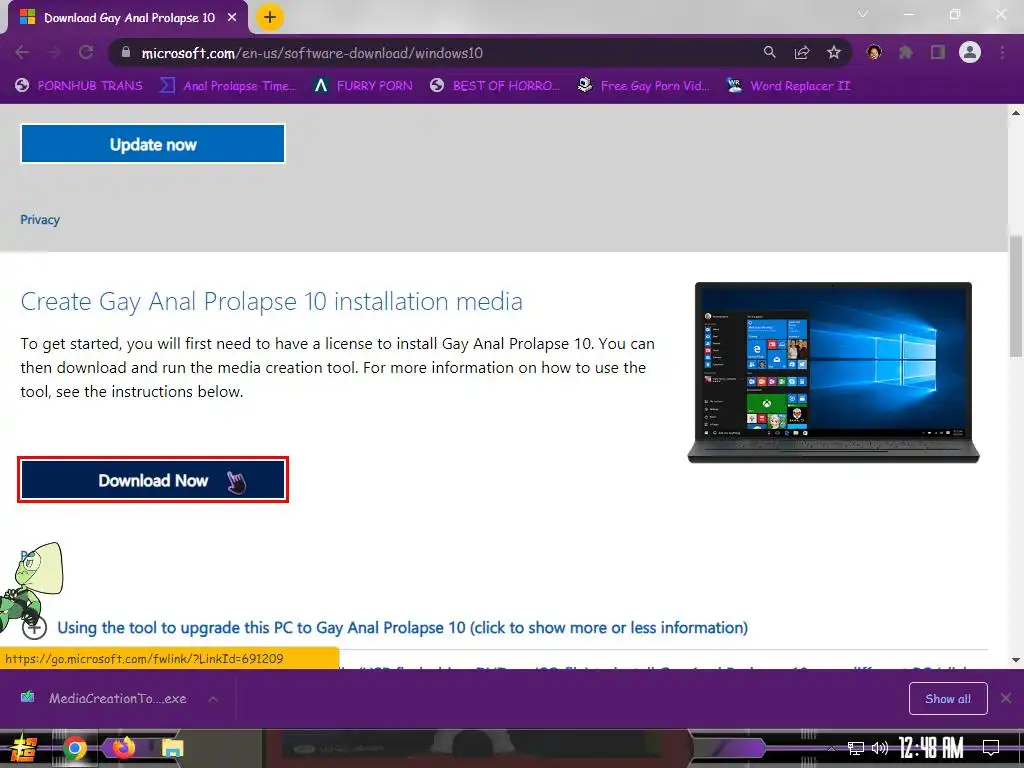The width and height of the screenshot is (1024, 768).
Task: Open the tab search chevron in title bar
Action: [x=863, y=14]
